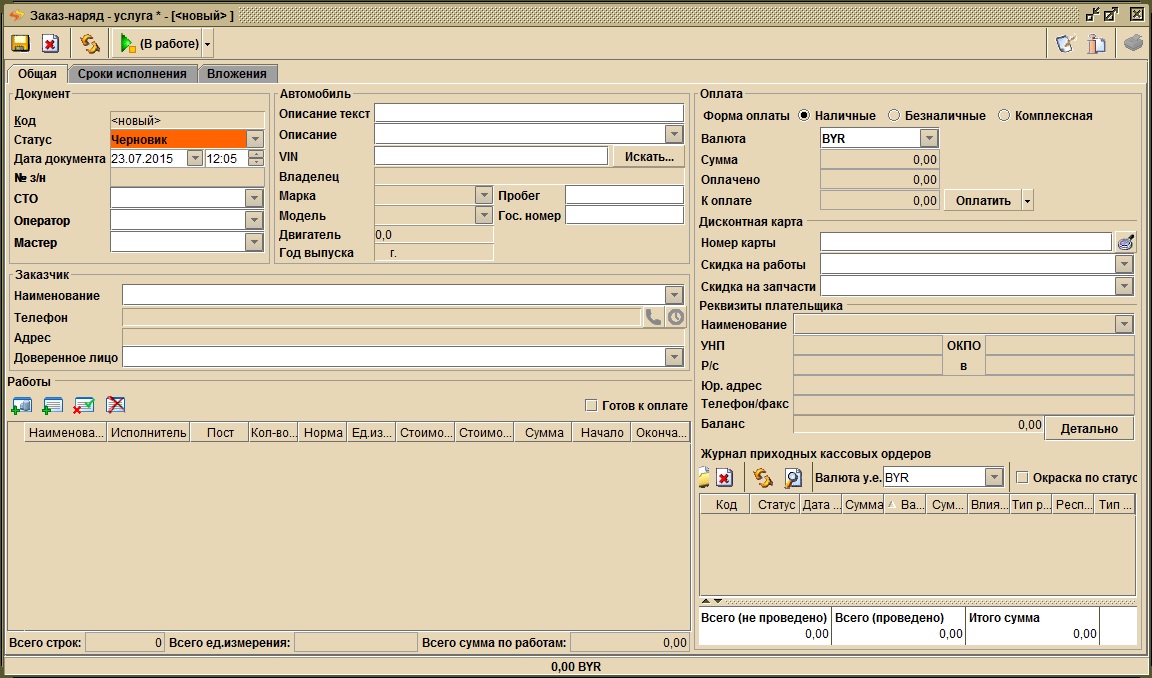Open the "Сроки исполнения" tab
This screenshot has width=1152, height=678.
click(132, 73)
